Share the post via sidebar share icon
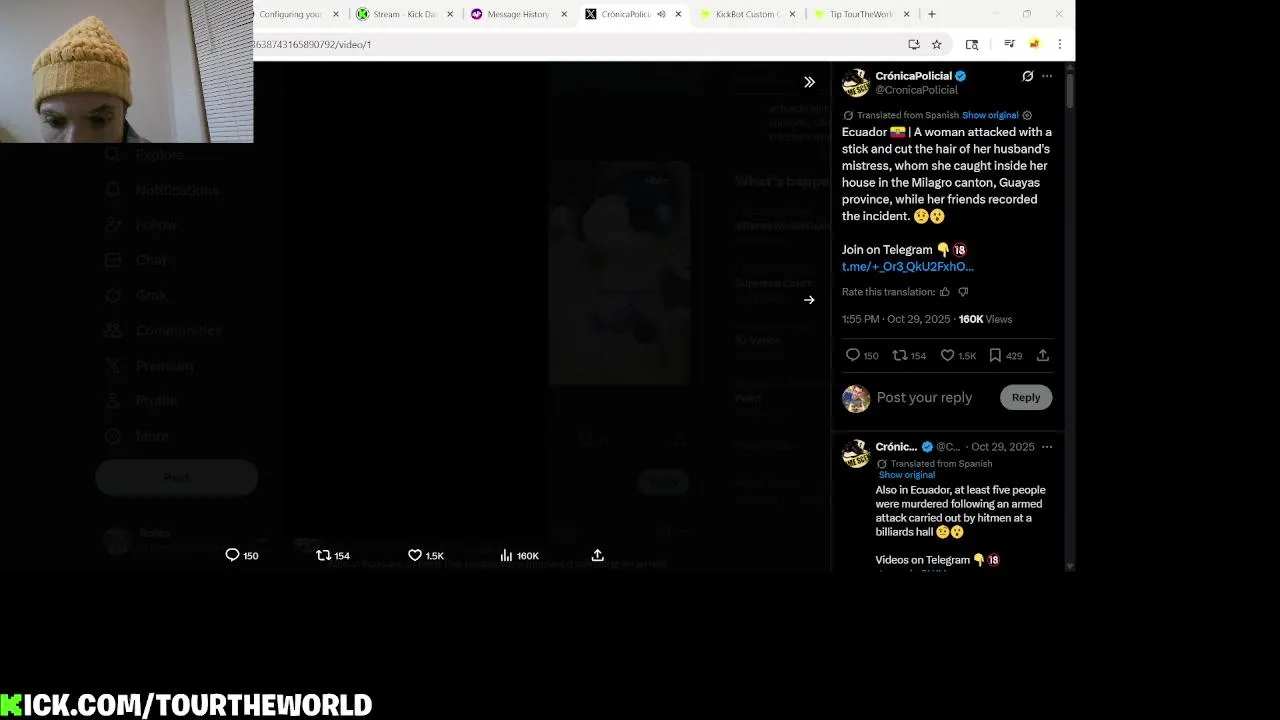Viewport: 1280px width, 720px height. (1043, 355)
